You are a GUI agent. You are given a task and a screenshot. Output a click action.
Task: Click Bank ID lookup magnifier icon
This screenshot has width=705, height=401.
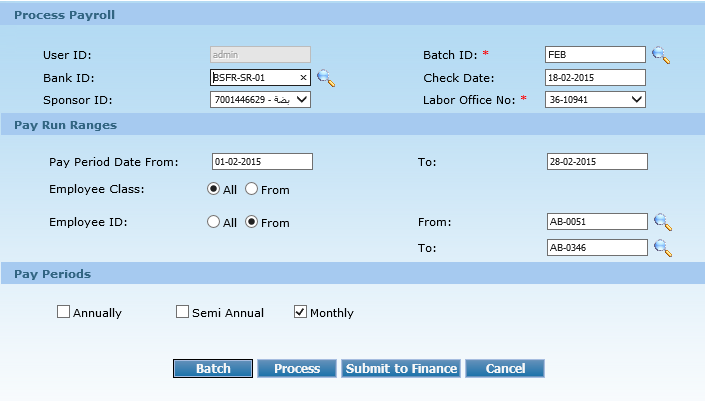point(325,77)
